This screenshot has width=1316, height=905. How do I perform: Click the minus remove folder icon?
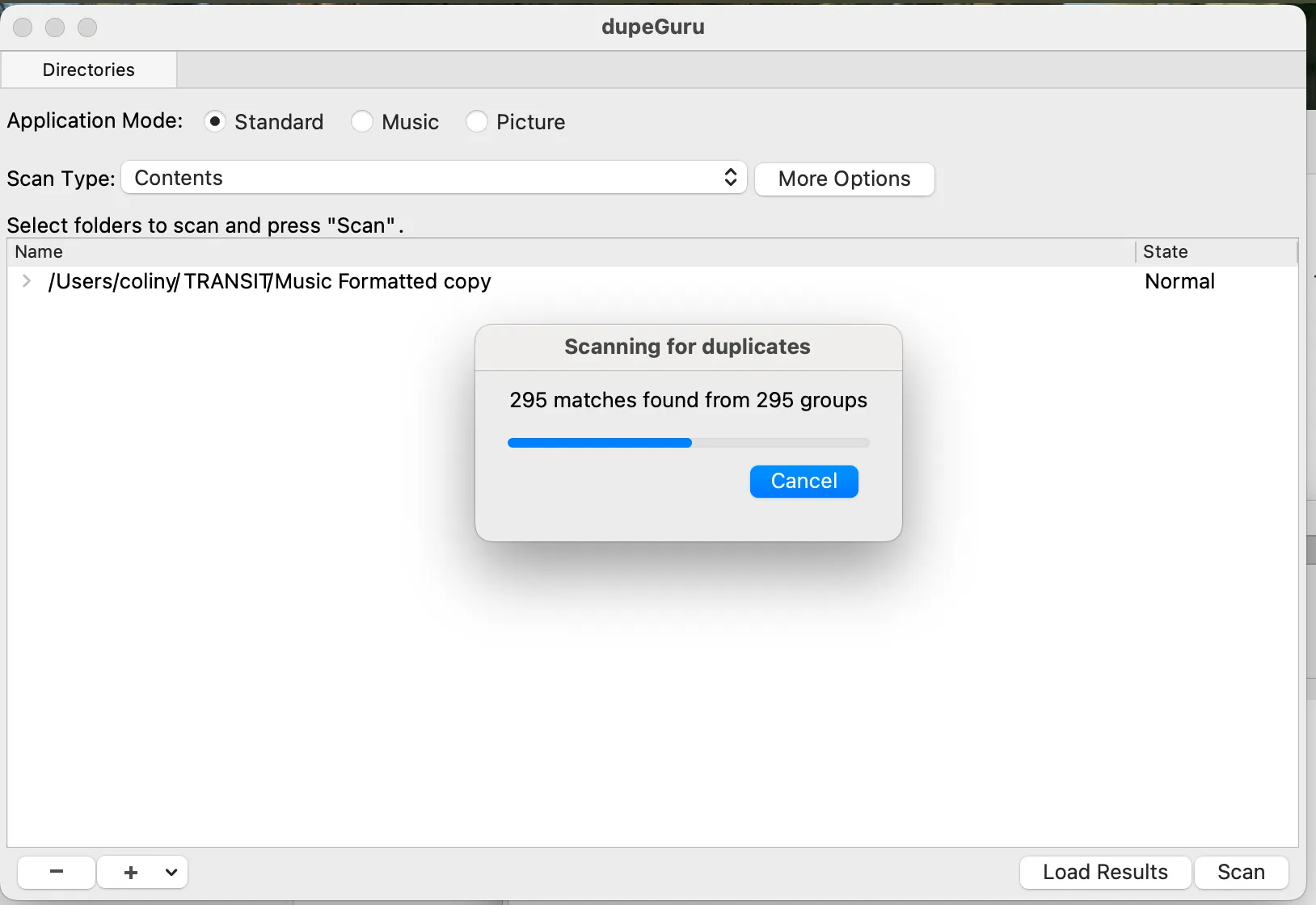(x=56, y=872)
